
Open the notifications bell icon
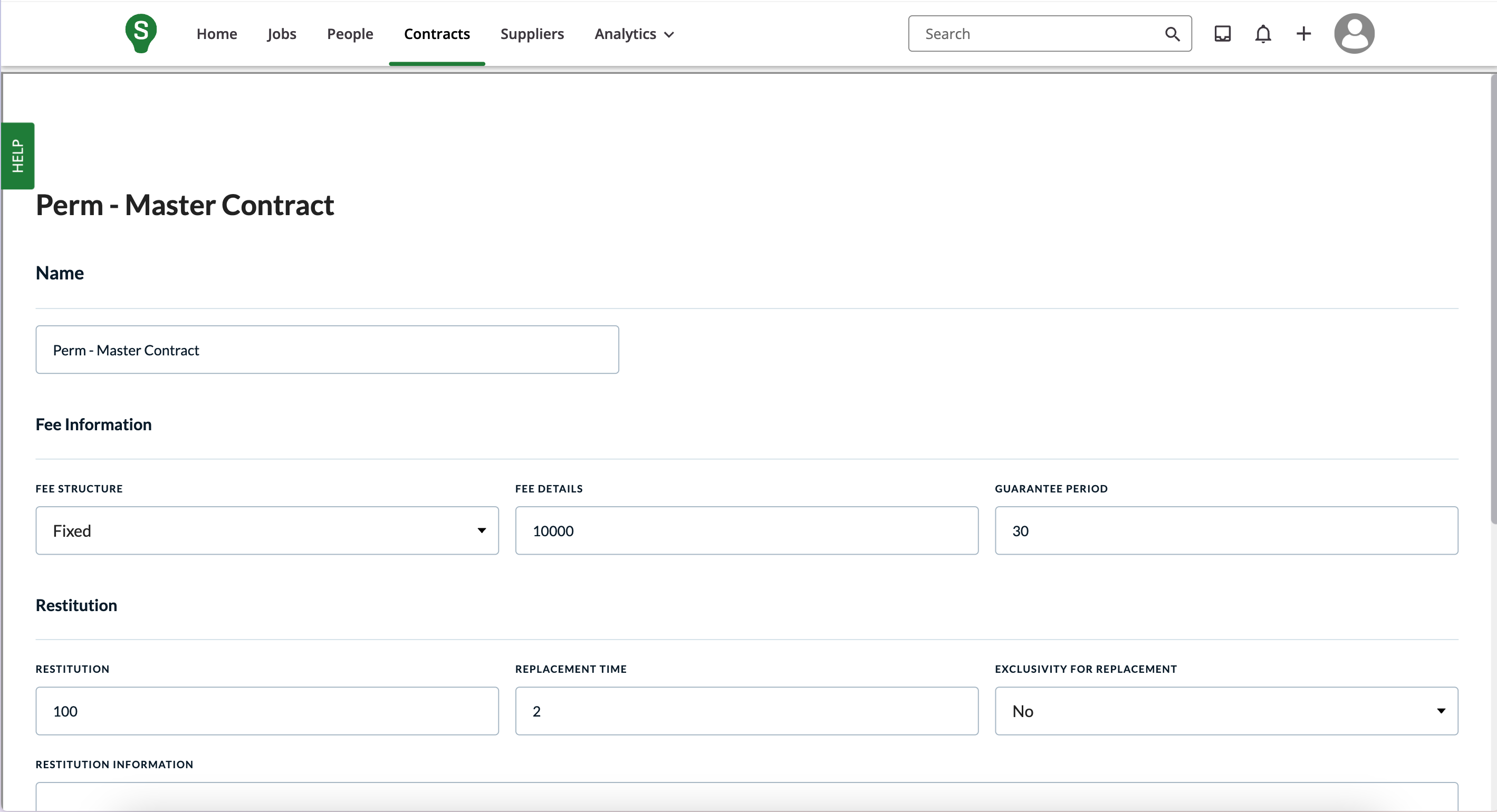pyautogui.click(x=1262, y=34)
